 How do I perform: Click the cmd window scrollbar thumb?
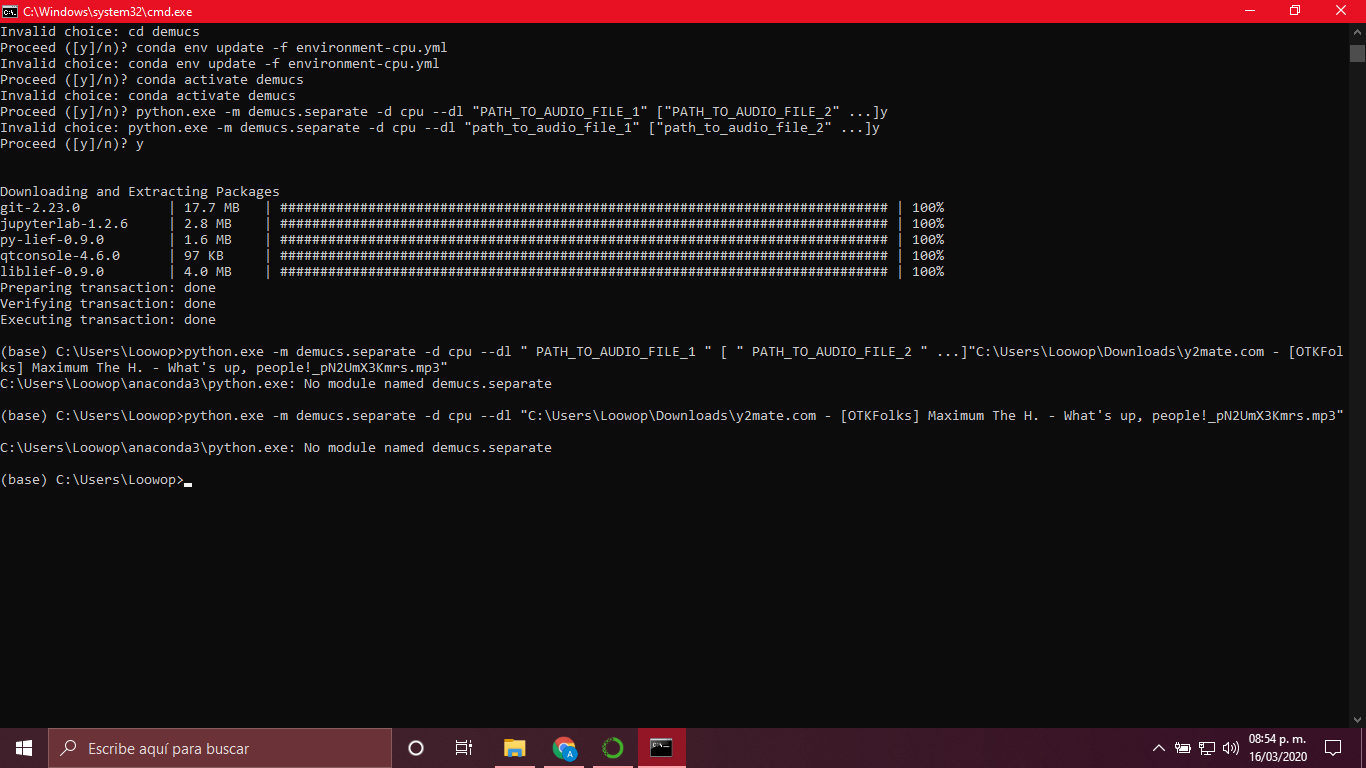[x=1357, y=53]
